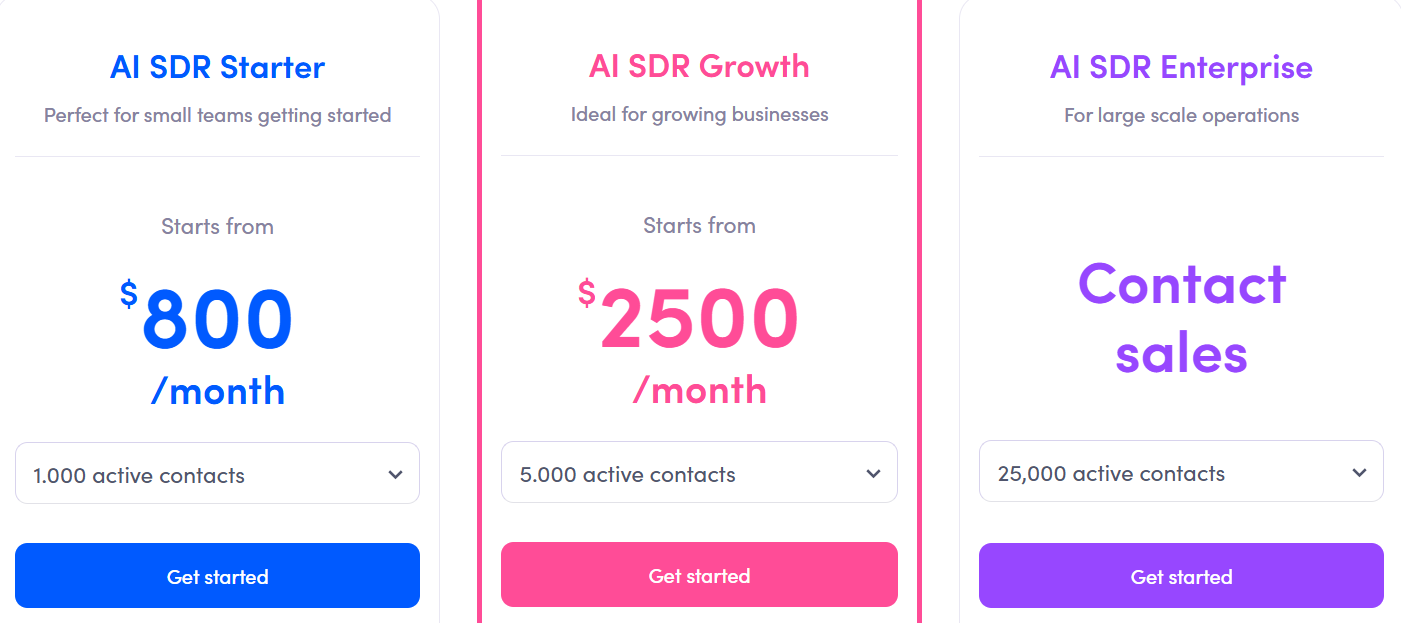Click Get started under AI SDR Growth
The height and width of the screenshot is (623, 1401).
tap(699, 574)
